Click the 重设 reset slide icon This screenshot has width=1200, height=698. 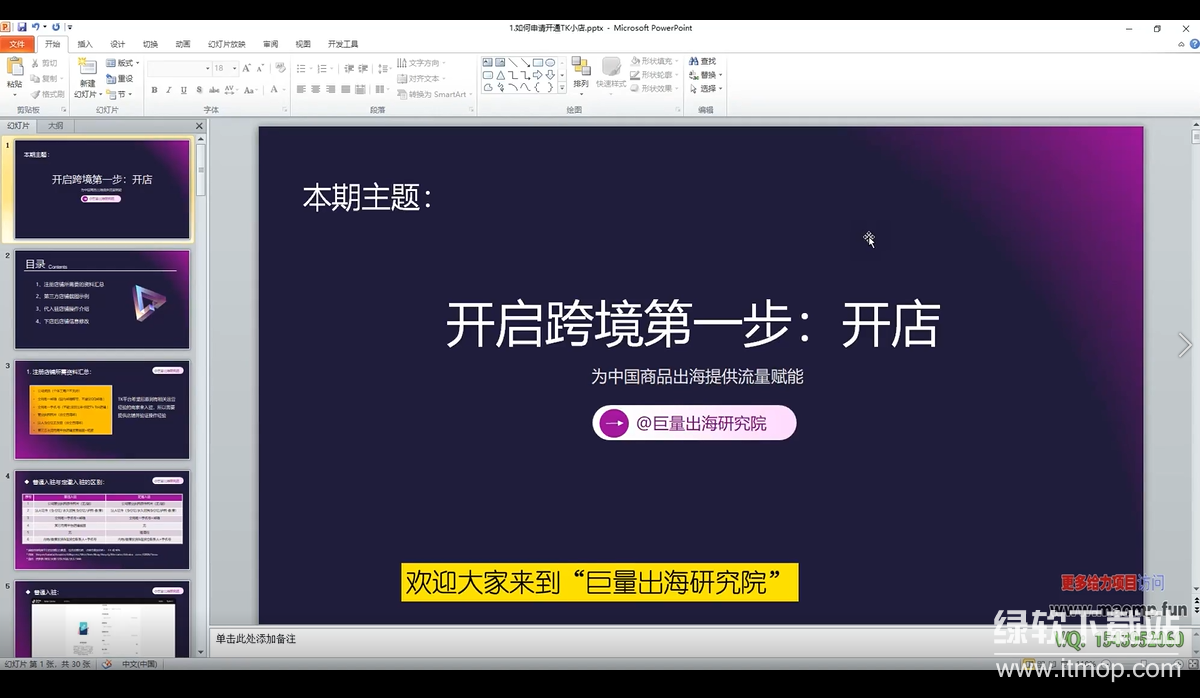119,78
